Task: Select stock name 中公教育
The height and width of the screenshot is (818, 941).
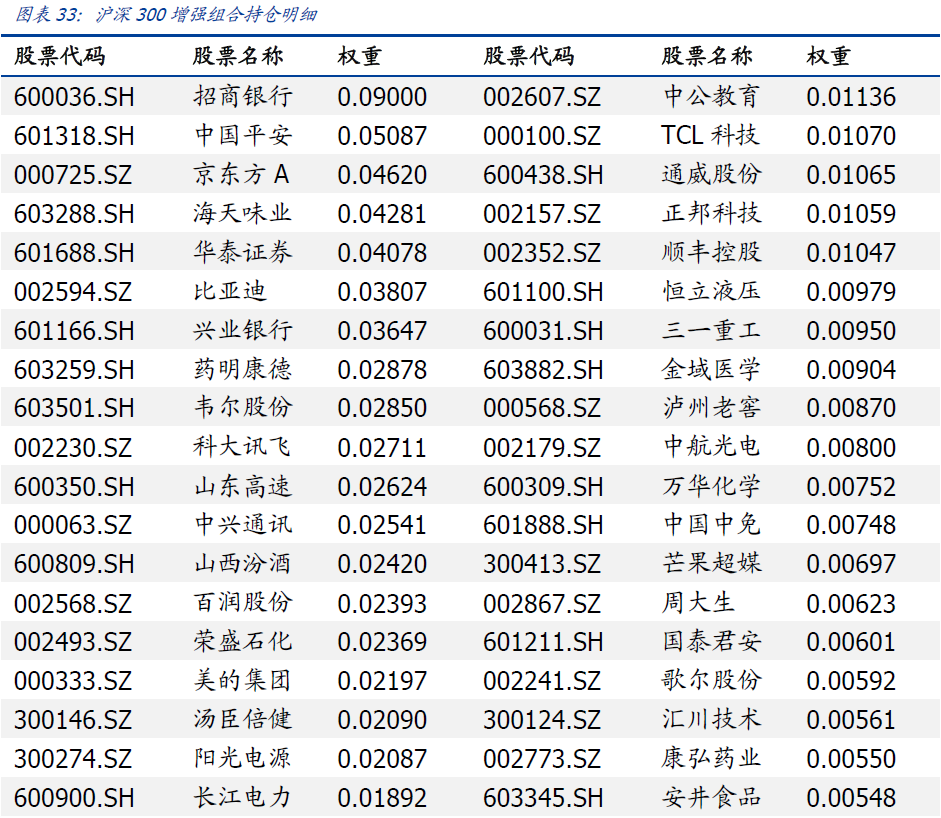Action: coord(712,96)
